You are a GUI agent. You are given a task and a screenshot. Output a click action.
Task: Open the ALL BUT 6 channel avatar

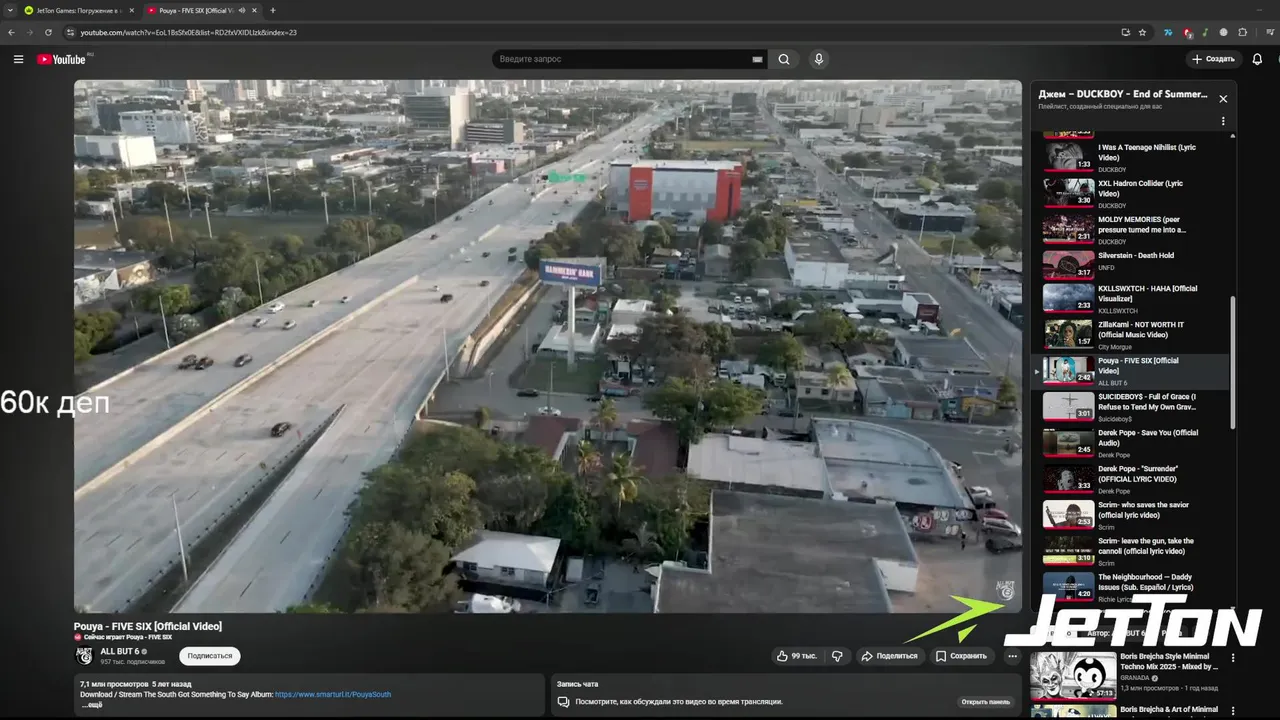pos(84,656)
